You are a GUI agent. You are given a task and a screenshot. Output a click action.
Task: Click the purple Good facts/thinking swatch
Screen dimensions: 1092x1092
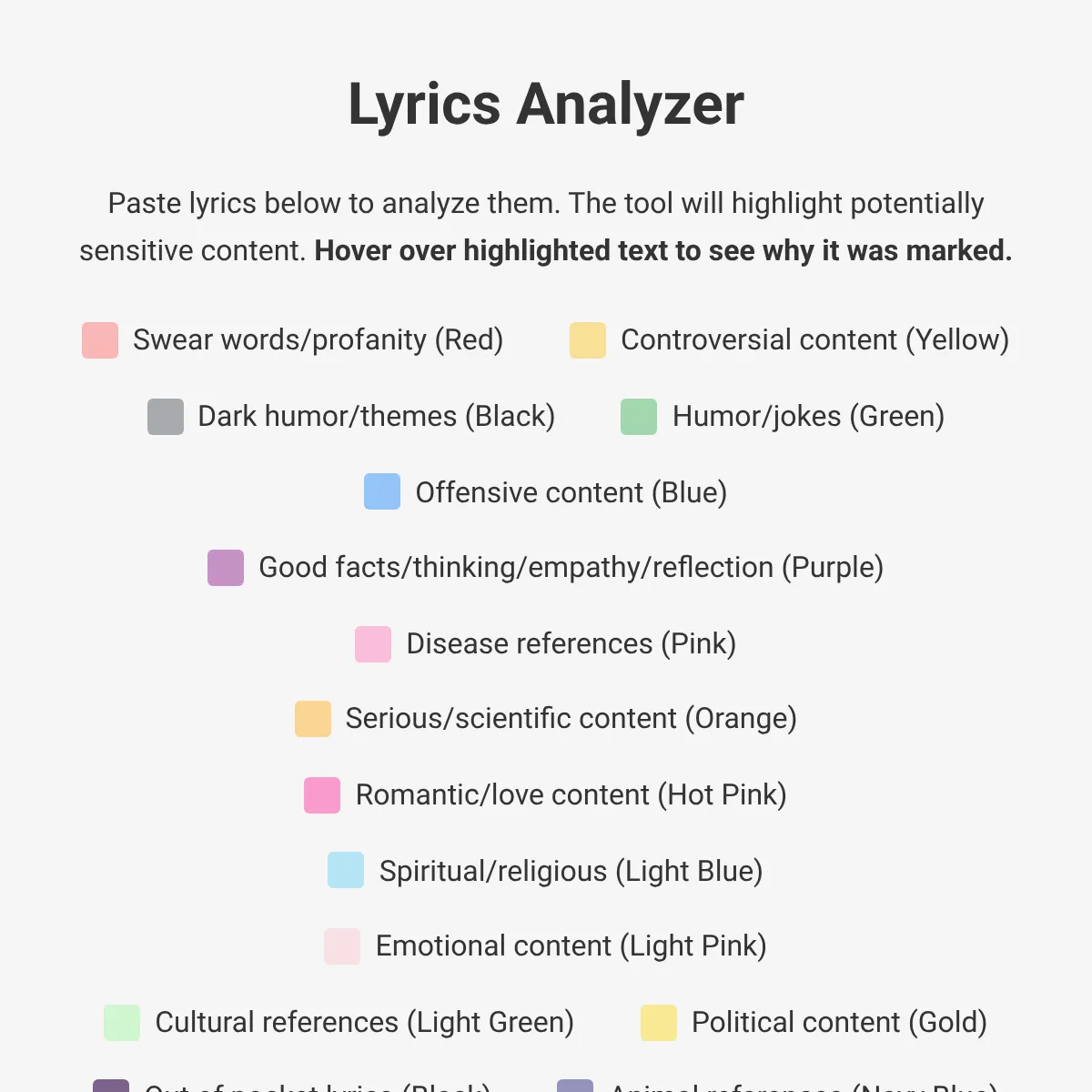(x=226, y=568)
